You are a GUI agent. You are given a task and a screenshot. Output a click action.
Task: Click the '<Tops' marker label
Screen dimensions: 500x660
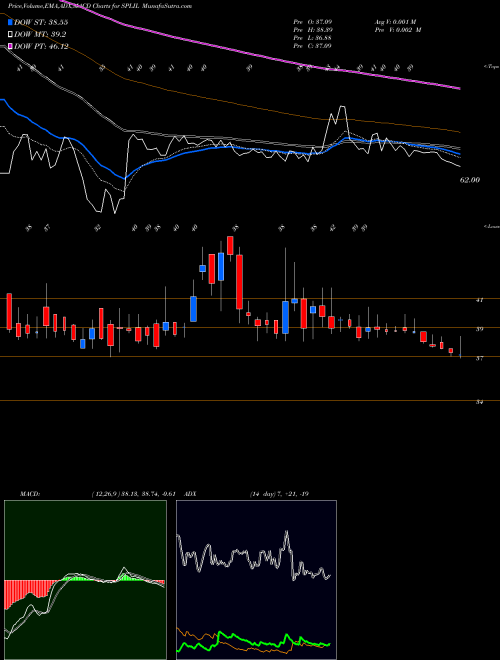pos(491,67)
